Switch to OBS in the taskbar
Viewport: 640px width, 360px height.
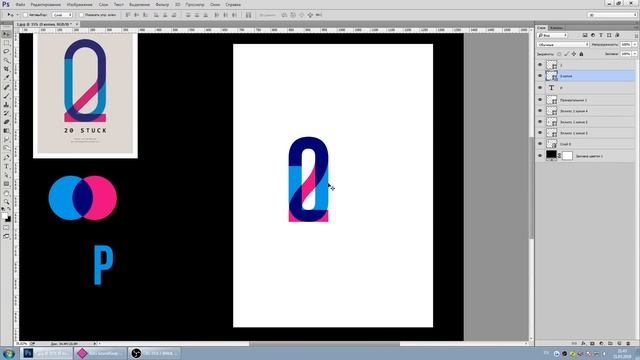pos(155,353)
